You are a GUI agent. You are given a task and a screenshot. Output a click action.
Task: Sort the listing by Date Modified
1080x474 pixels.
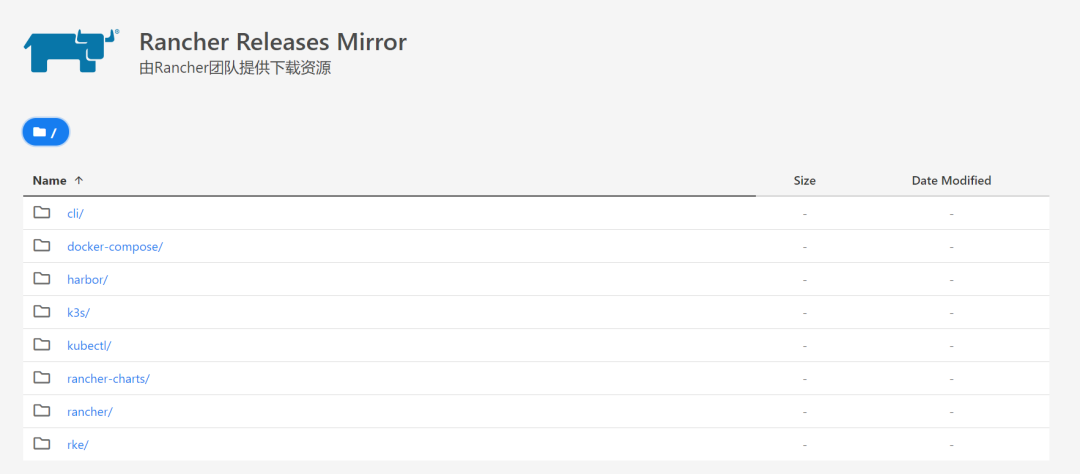tap(951, 181)
